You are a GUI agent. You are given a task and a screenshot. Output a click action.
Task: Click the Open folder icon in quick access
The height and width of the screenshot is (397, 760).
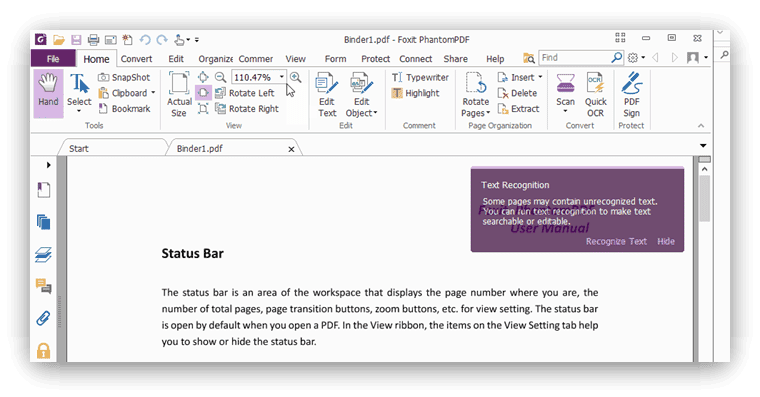(x=59, y=40)
